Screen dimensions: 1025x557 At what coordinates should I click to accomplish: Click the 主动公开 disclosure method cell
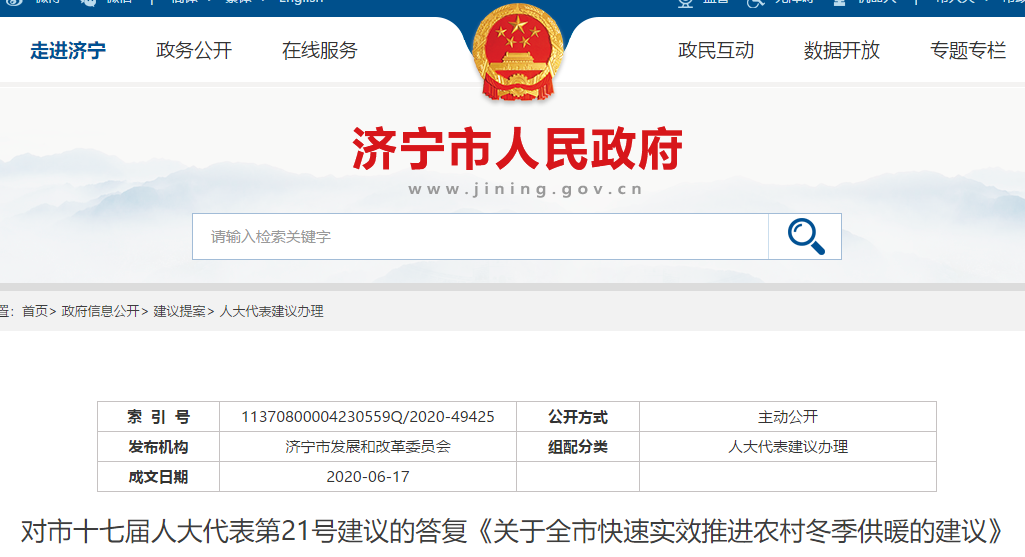pyautogui.click(x=787, y=417)
